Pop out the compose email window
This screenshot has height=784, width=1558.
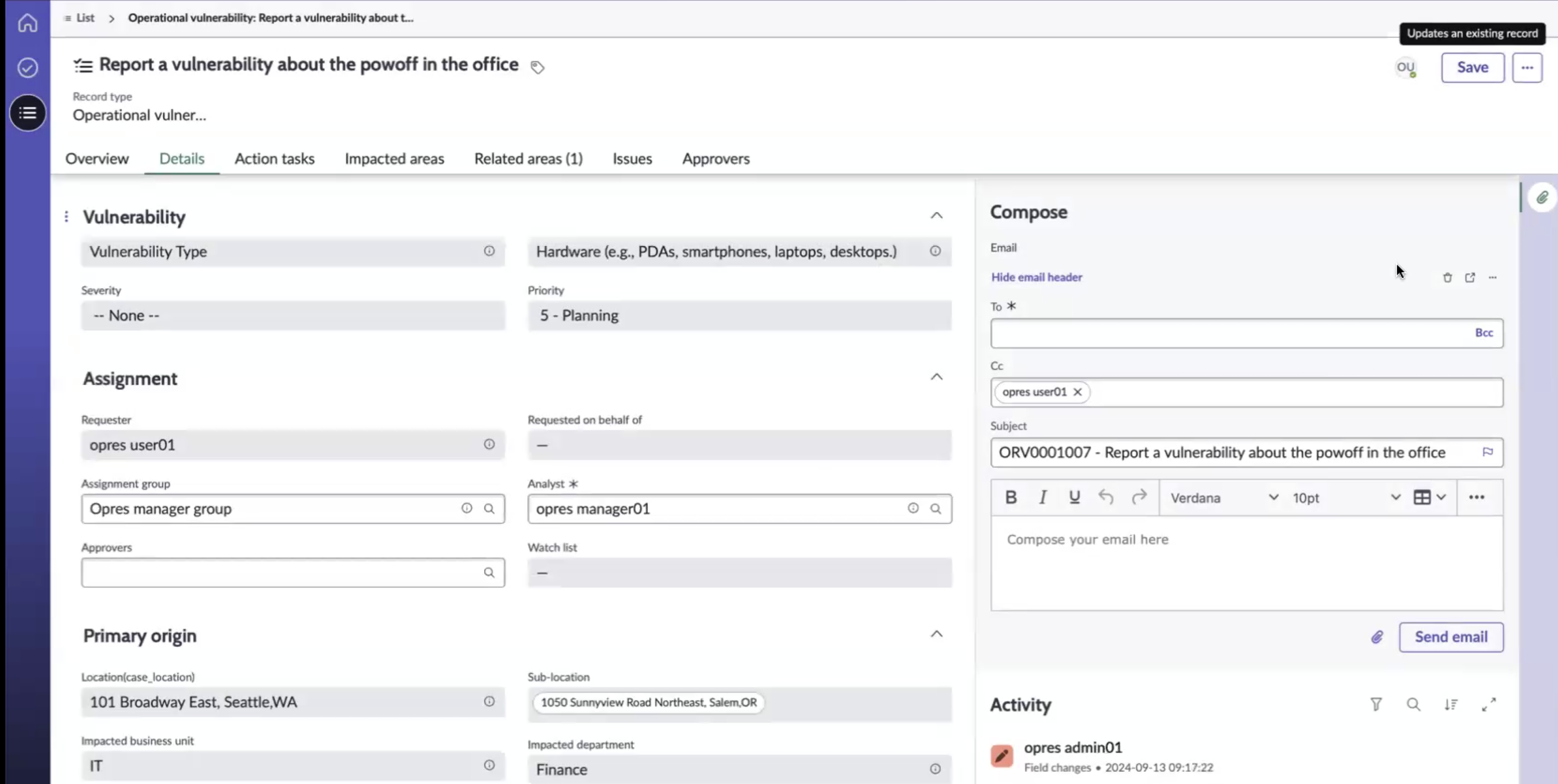point(1470,277)
